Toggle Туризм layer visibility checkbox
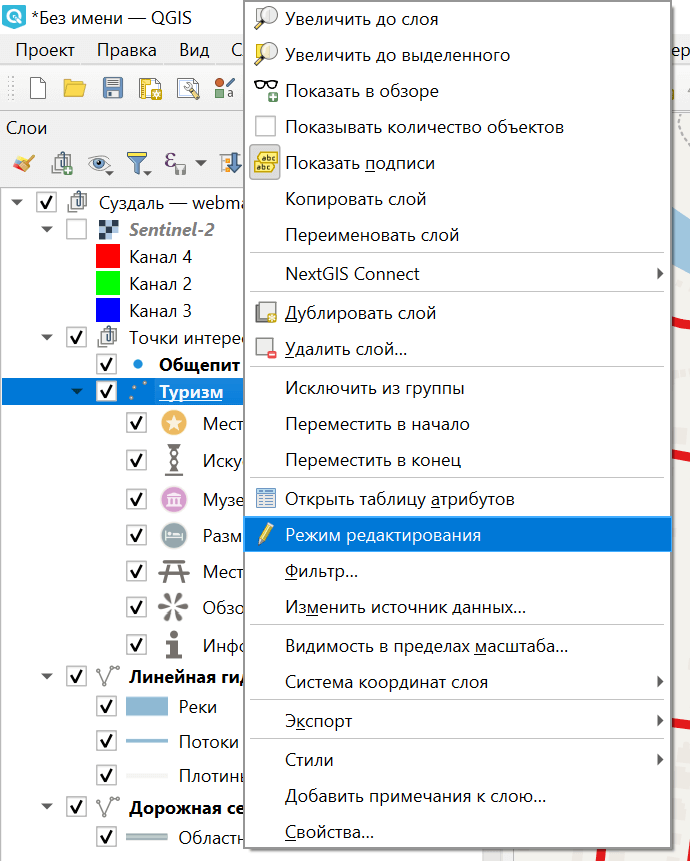The image size is (690, 861). 106,392
